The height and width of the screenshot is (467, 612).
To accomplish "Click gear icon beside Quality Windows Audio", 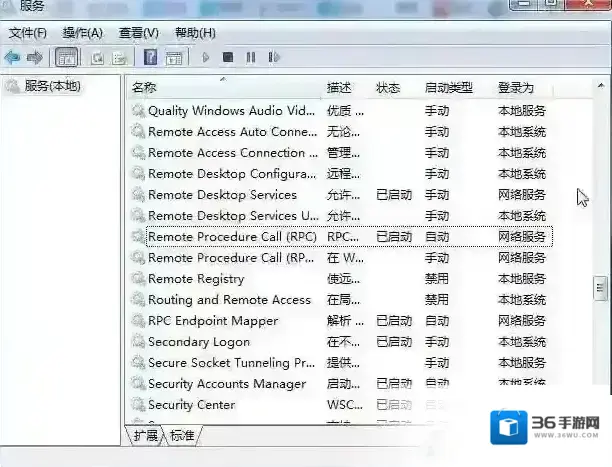I will pos(138,111).
